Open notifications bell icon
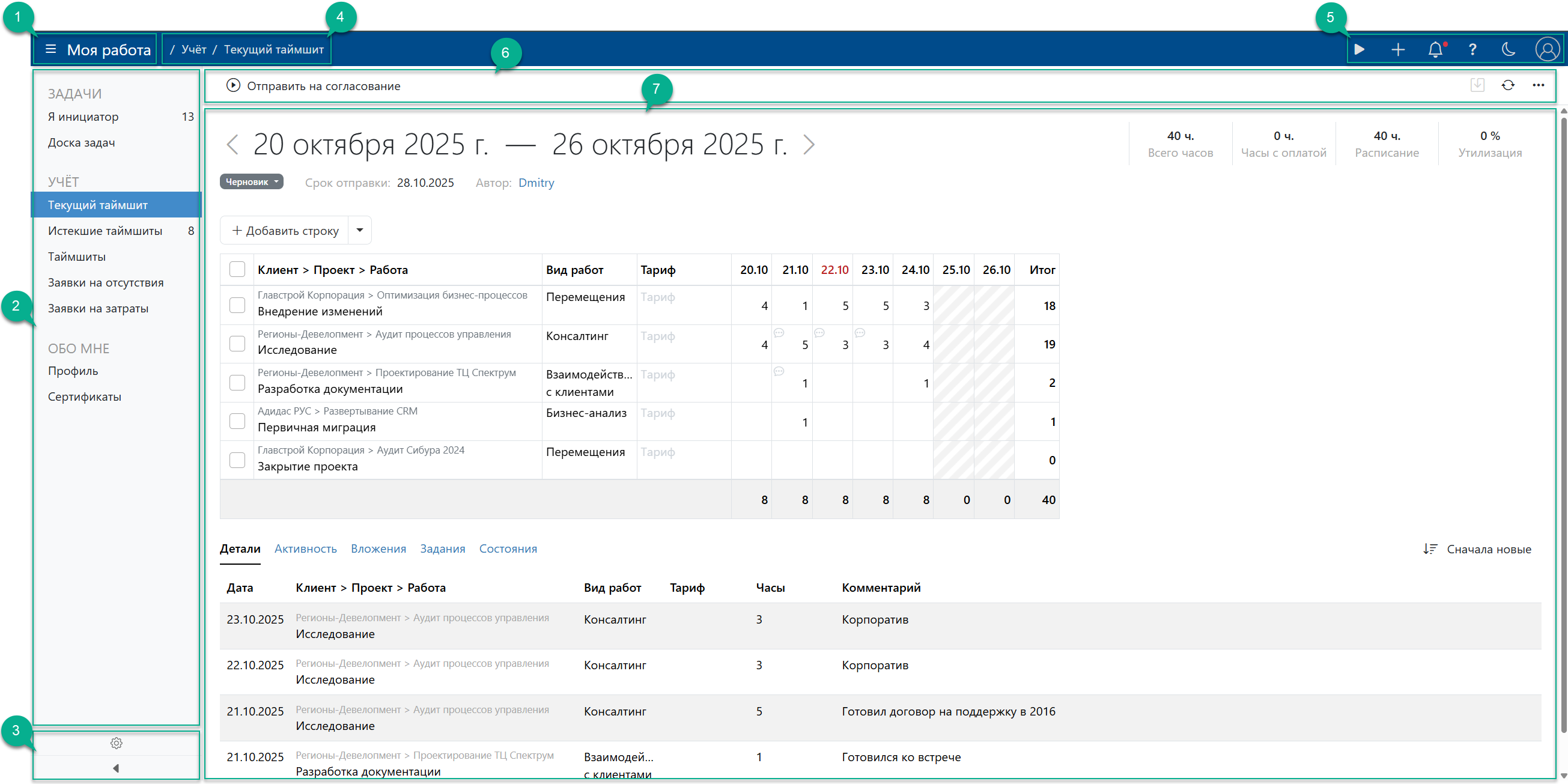 (x=1435, y=49)
